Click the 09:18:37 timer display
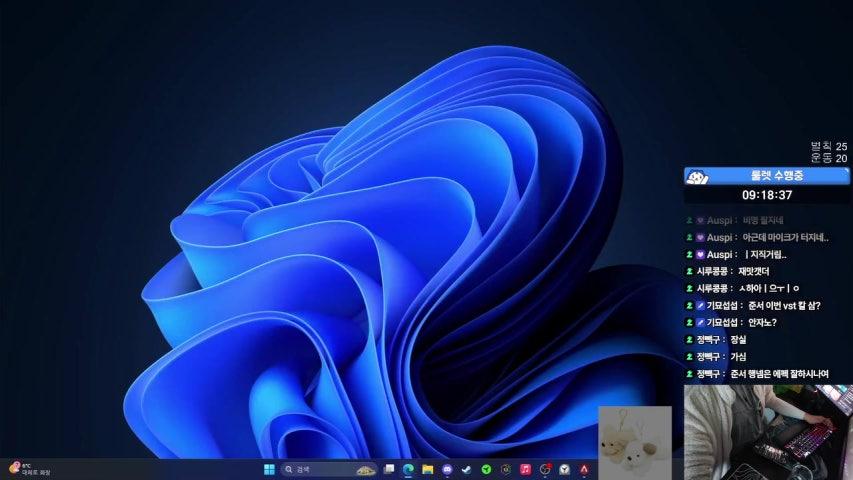The width and height of the screenshot is (853, 480). click(x=767, y=195)
